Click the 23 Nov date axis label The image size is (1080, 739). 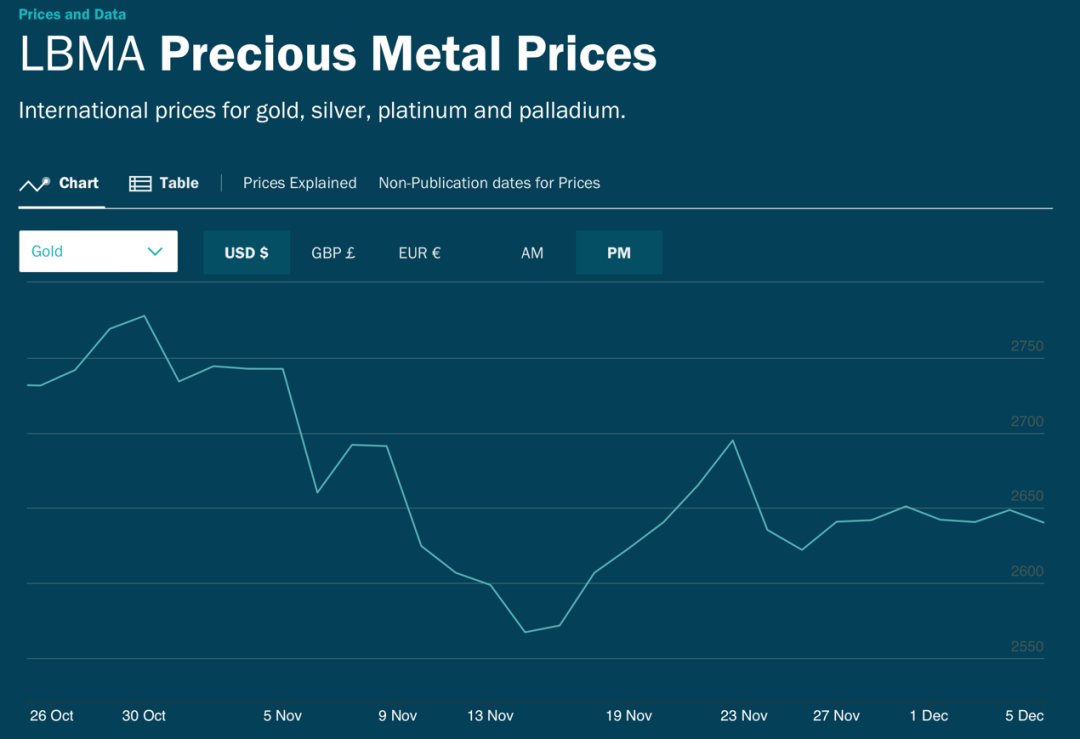coord(744,716)
